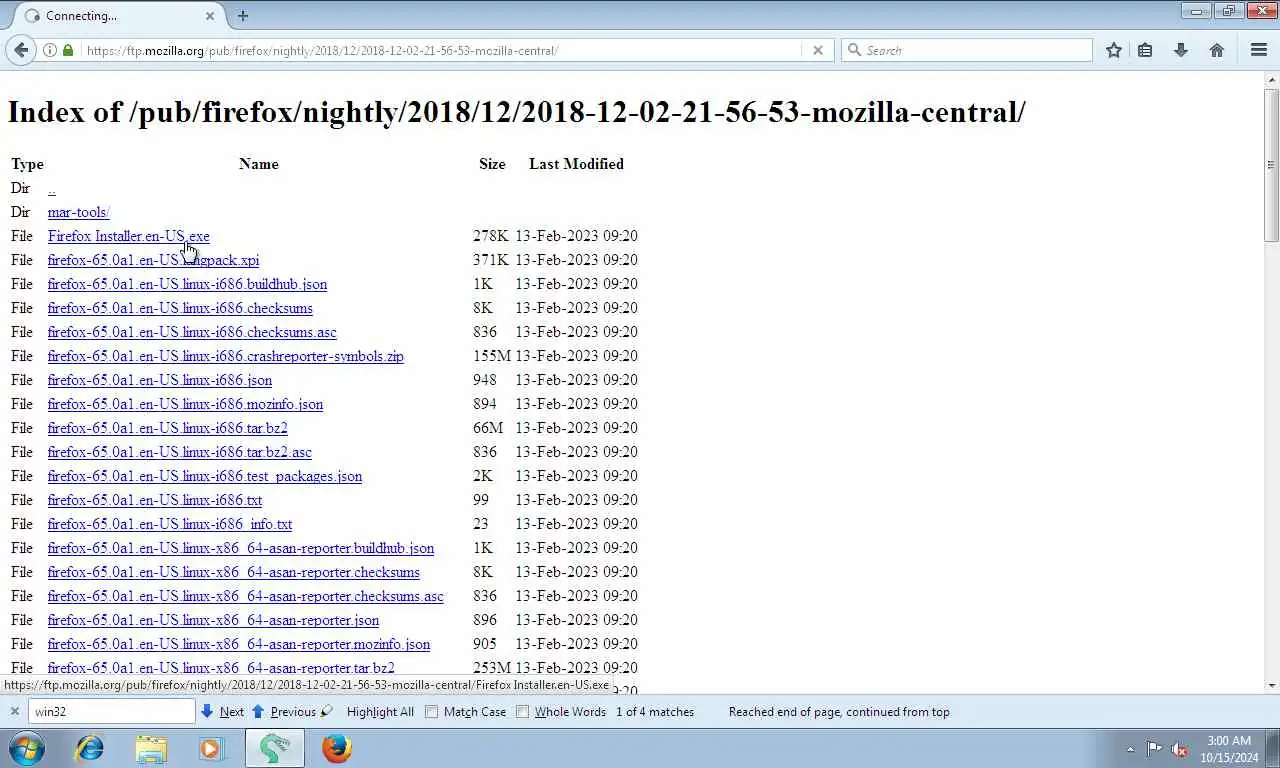Viewport: 1280px width, 768px height.
Task: Open the Downloads arrow icon
Action: tap(1181, 50)
